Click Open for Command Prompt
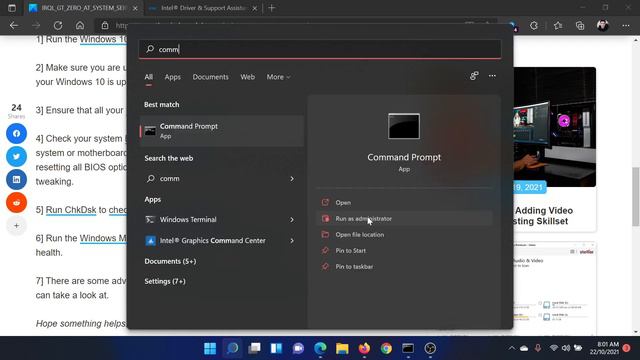Image resolution: width=640 pixels, height=360 pixels. (404, 202)
